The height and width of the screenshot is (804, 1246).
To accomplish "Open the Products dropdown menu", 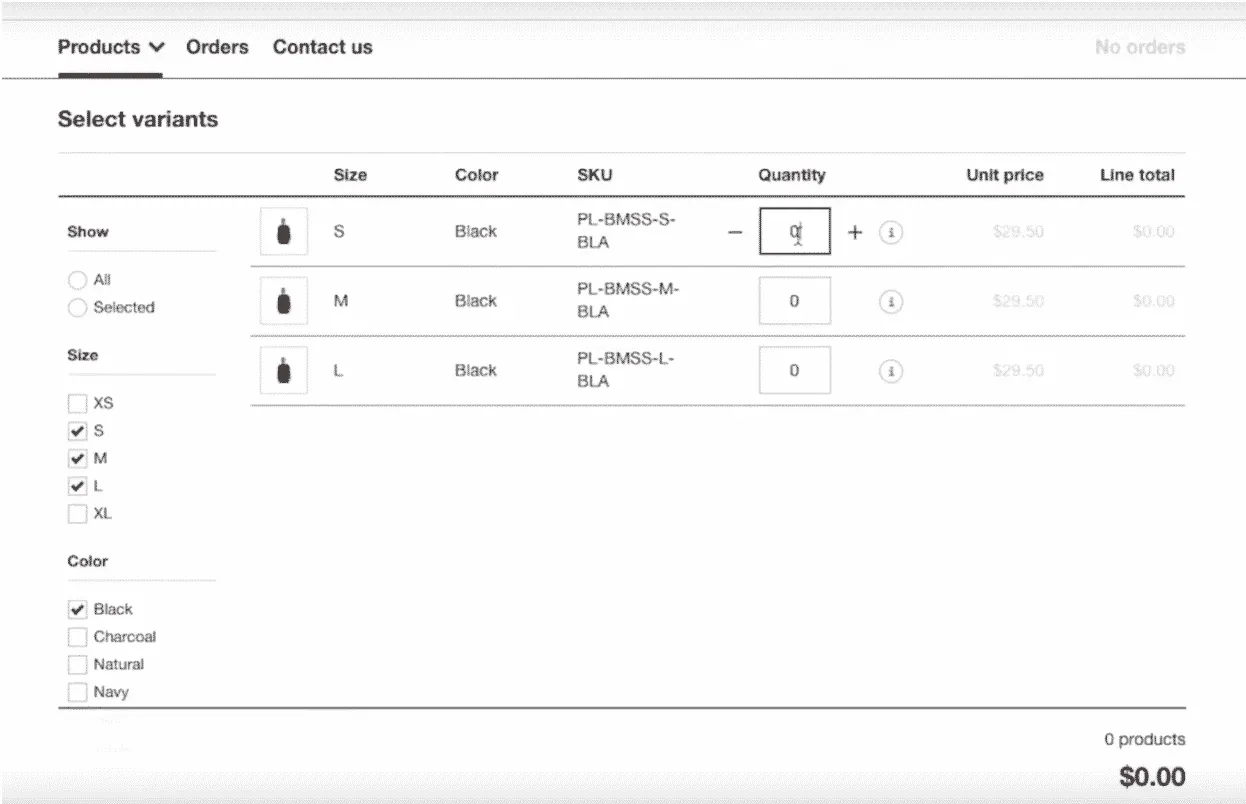I will 110,47.
